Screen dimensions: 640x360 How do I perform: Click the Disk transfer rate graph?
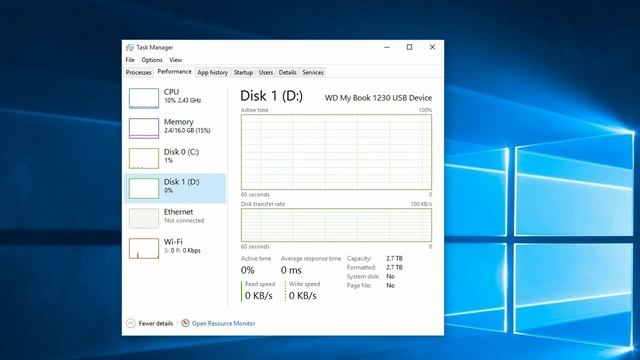click(336, 225)
